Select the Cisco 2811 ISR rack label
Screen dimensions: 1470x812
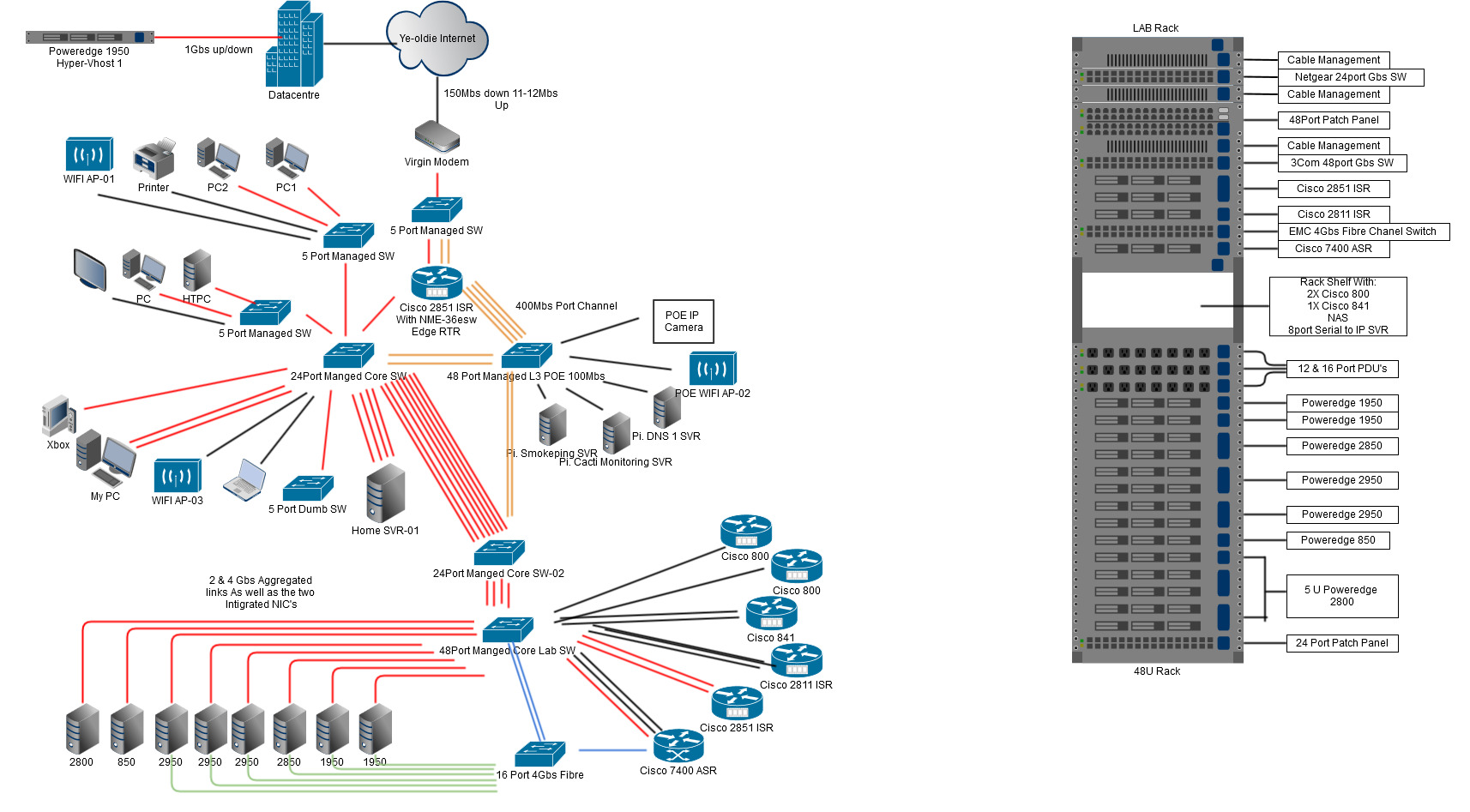point(1334,214)
